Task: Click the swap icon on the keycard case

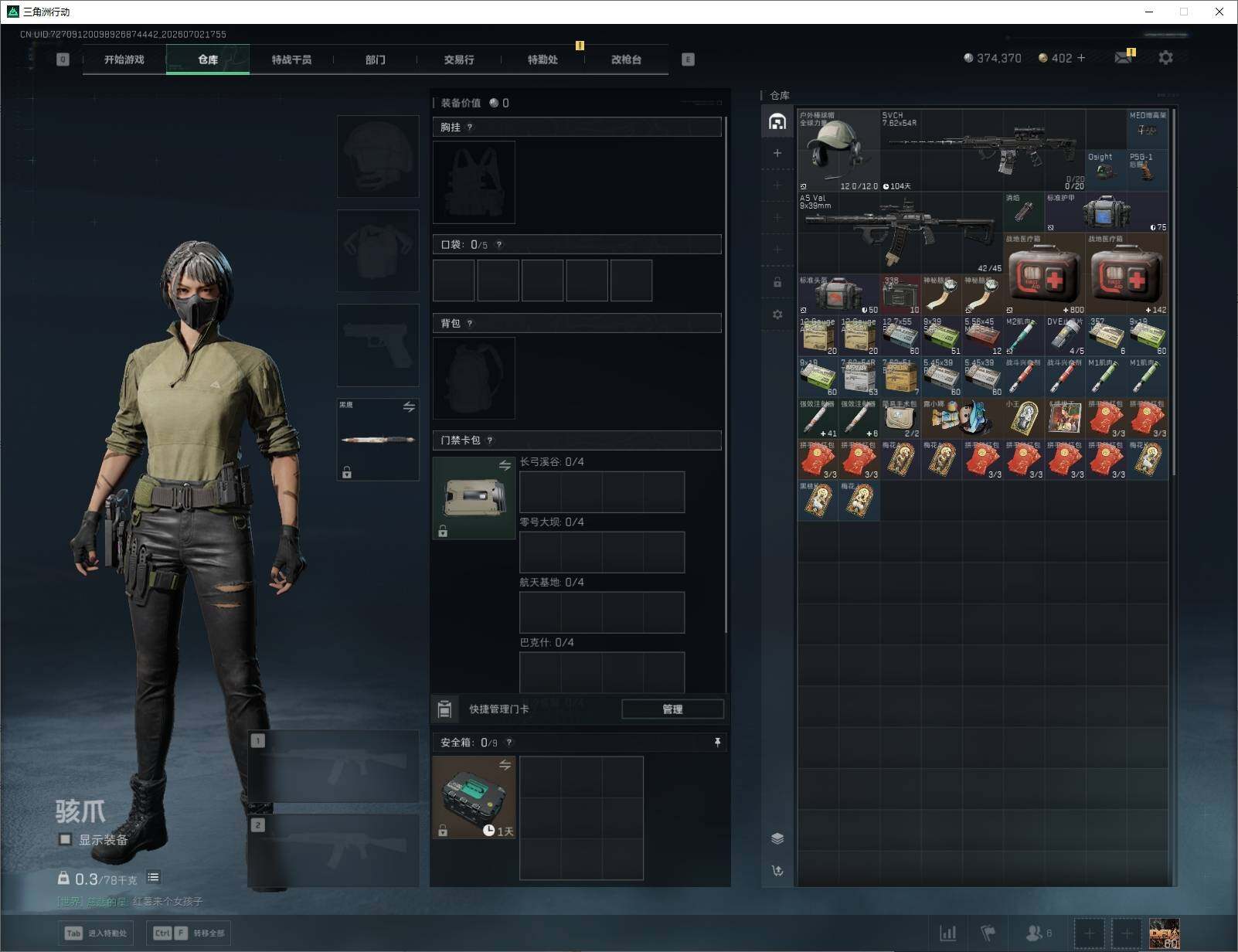Action: 505,465
